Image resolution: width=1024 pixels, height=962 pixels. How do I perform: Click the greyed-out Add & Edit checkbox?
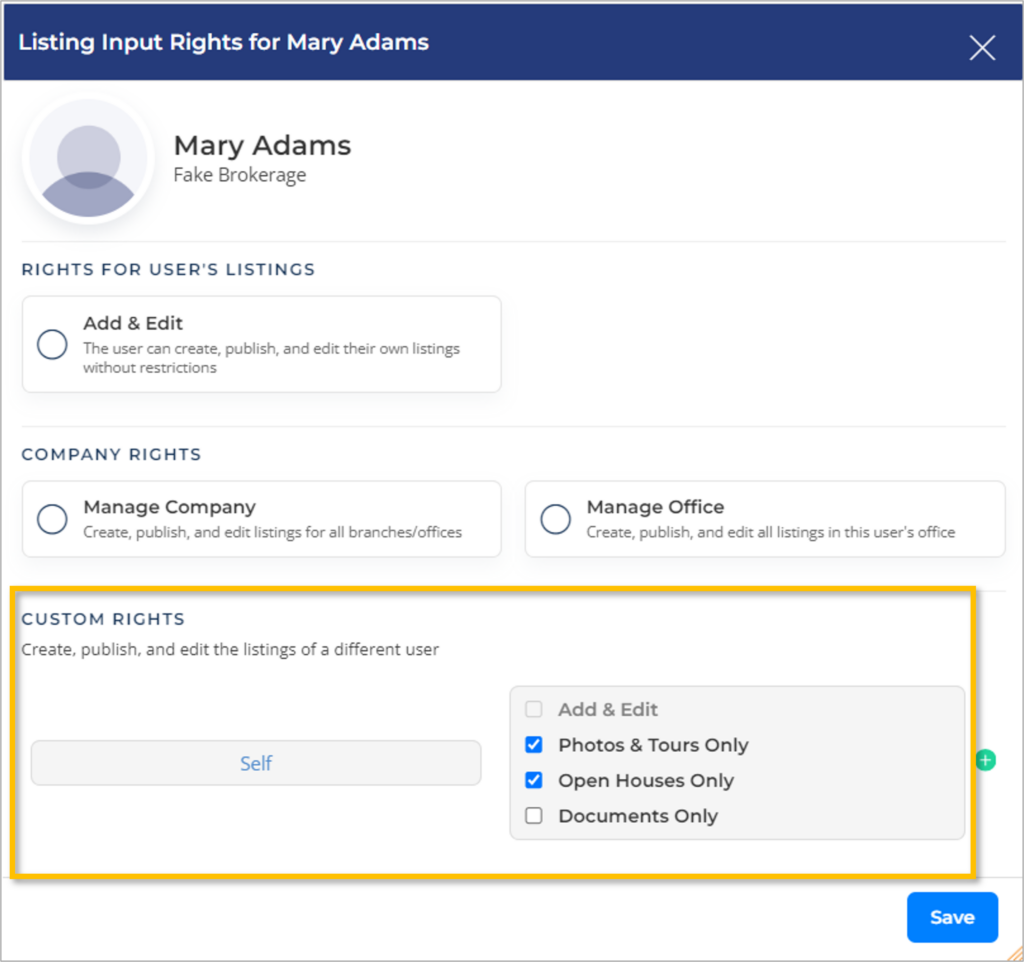(x=534, y=709)
